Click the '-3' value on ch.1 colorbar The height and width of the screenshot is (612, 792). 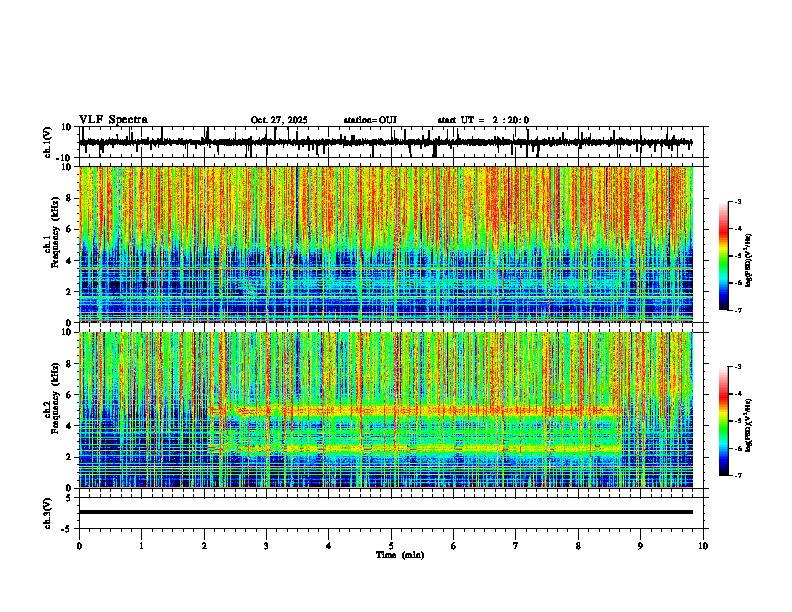click(737, 202)
